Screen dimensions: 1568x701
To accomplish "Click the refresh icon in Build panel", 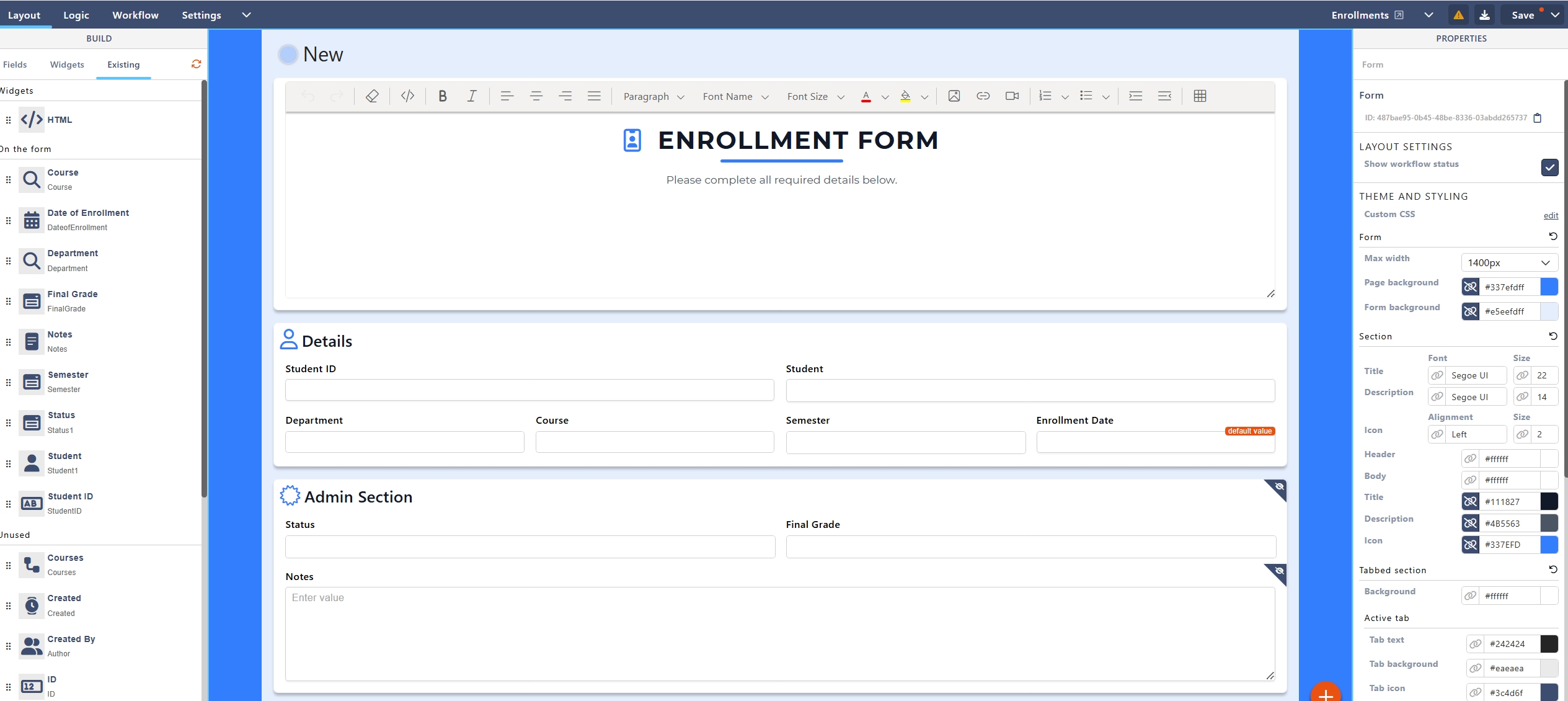I will [197, 64].
